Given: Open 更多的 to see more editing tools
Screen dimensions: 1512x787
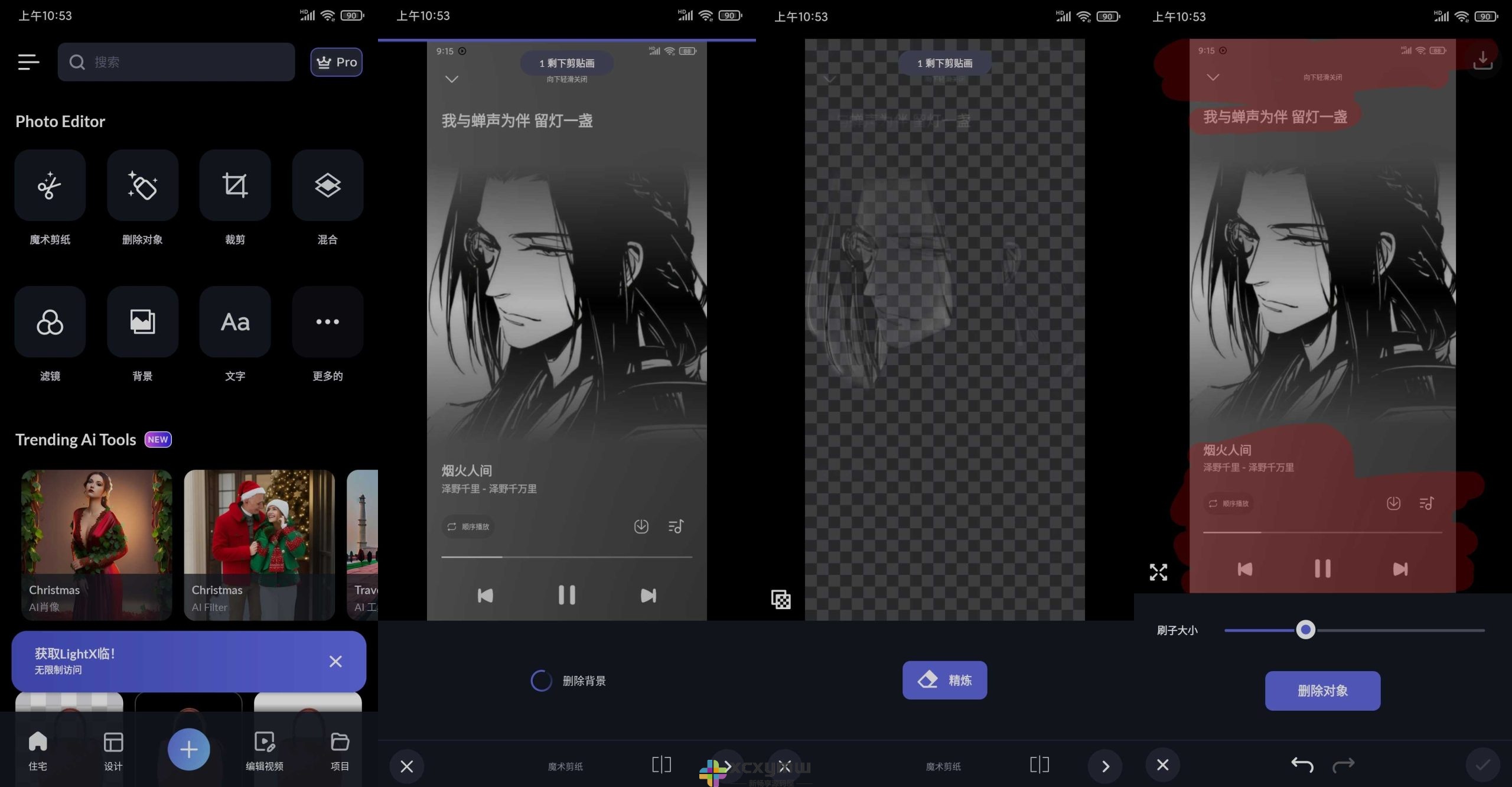Looking at the screenshot, I should [x=327, y=322].
